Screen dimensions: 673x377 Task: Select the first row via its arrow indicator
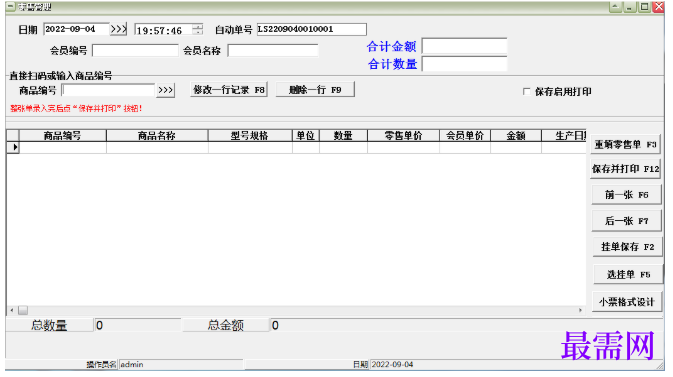click(13, 147)
